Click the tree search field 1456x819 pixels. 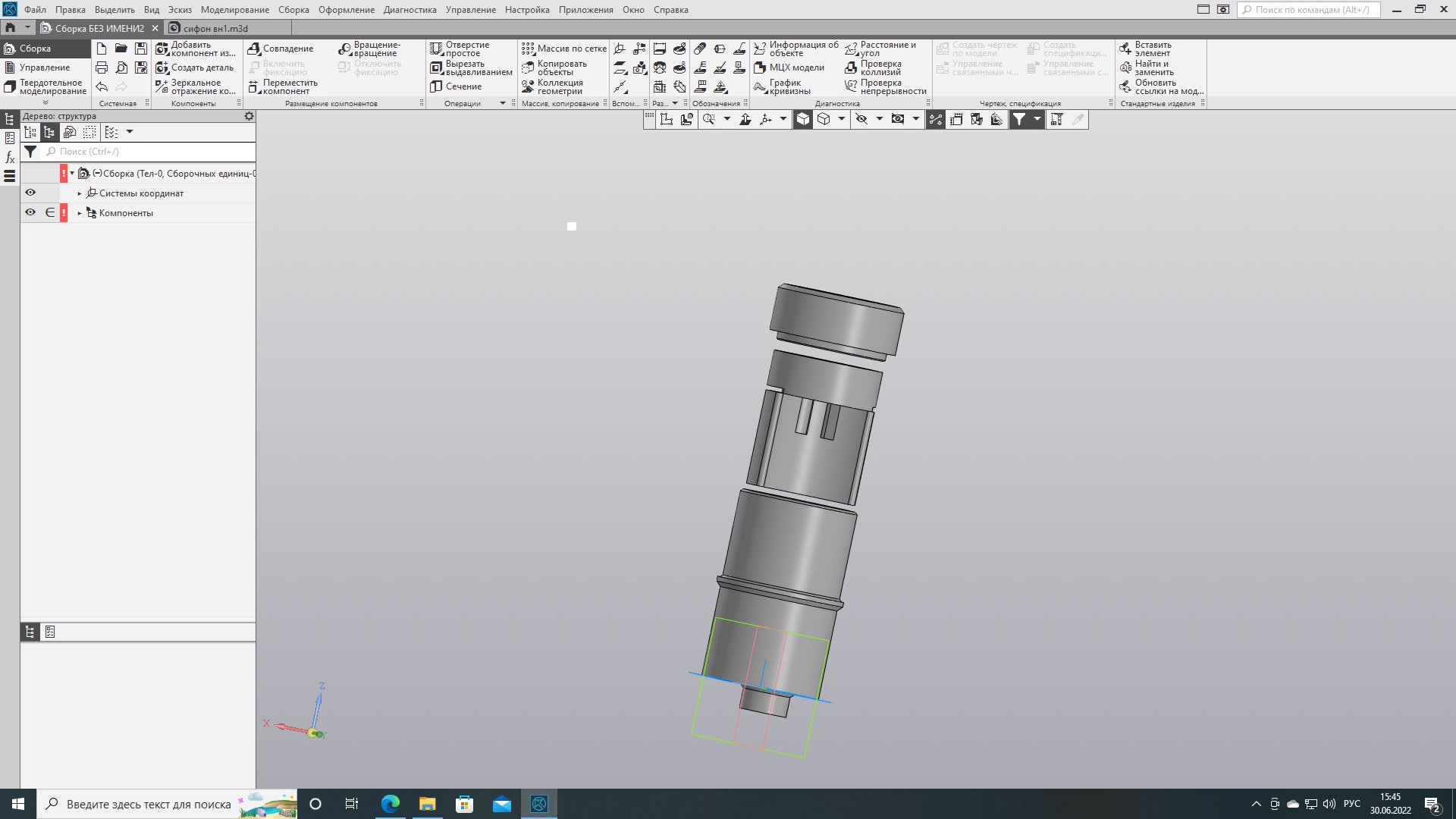click(x=149, y=152)
